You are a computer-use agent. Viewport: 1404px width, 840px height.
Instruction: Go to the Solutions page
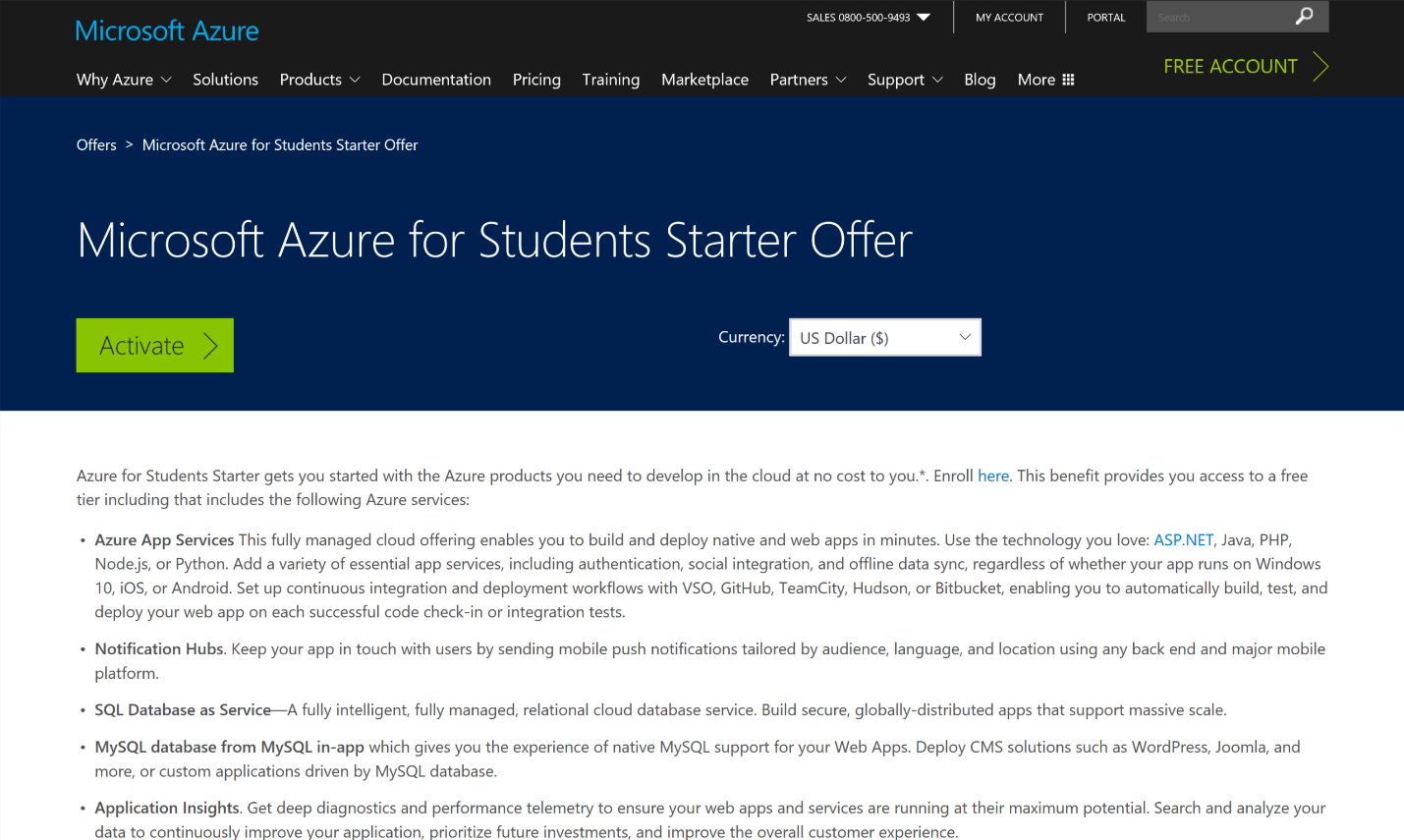pos(225,80)
